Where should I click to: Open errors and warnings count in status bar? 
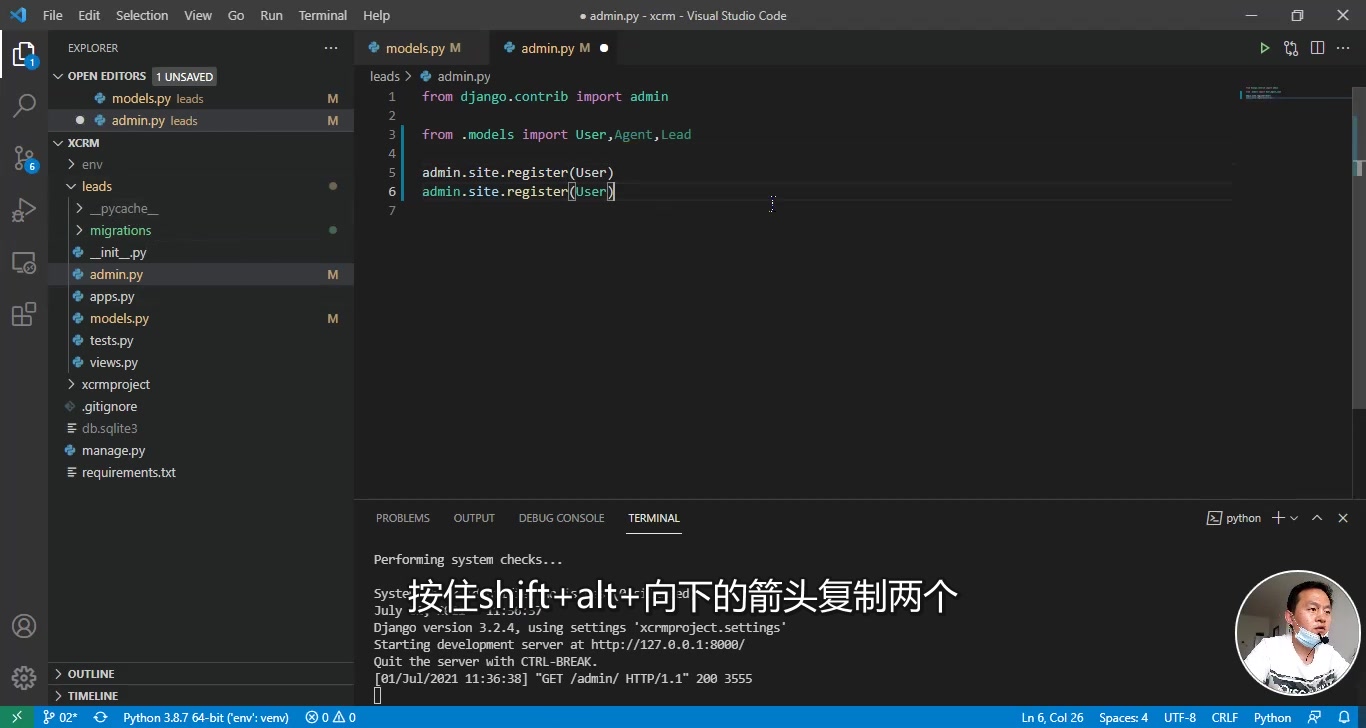pyautogui.click(x=330, y=717)
